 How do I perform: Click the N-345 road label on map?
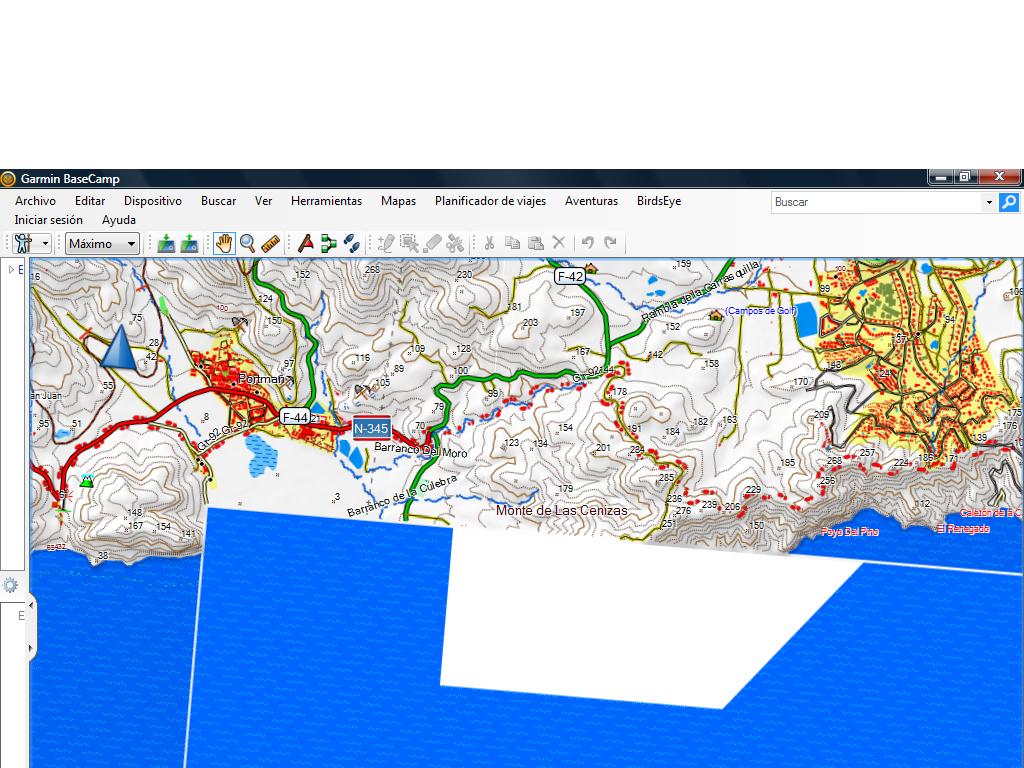point(371,428)
